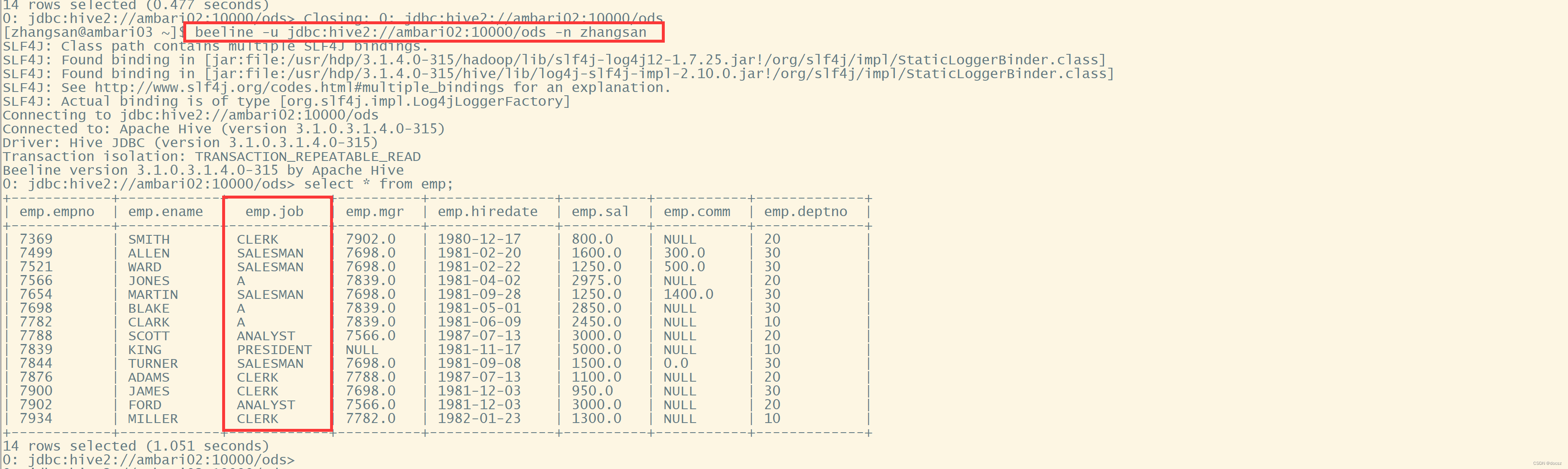Click the emp.deptno column header
This screenshot has width=1568, height=469.
[x=805, y=212]
